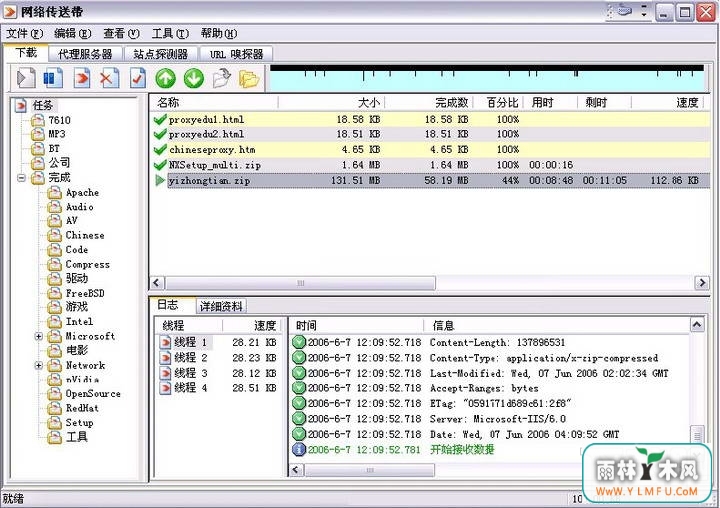This screenshot has height=508, width=720.
Task: Select the chineseproxy.htm download row
Action: coord(430,150)
